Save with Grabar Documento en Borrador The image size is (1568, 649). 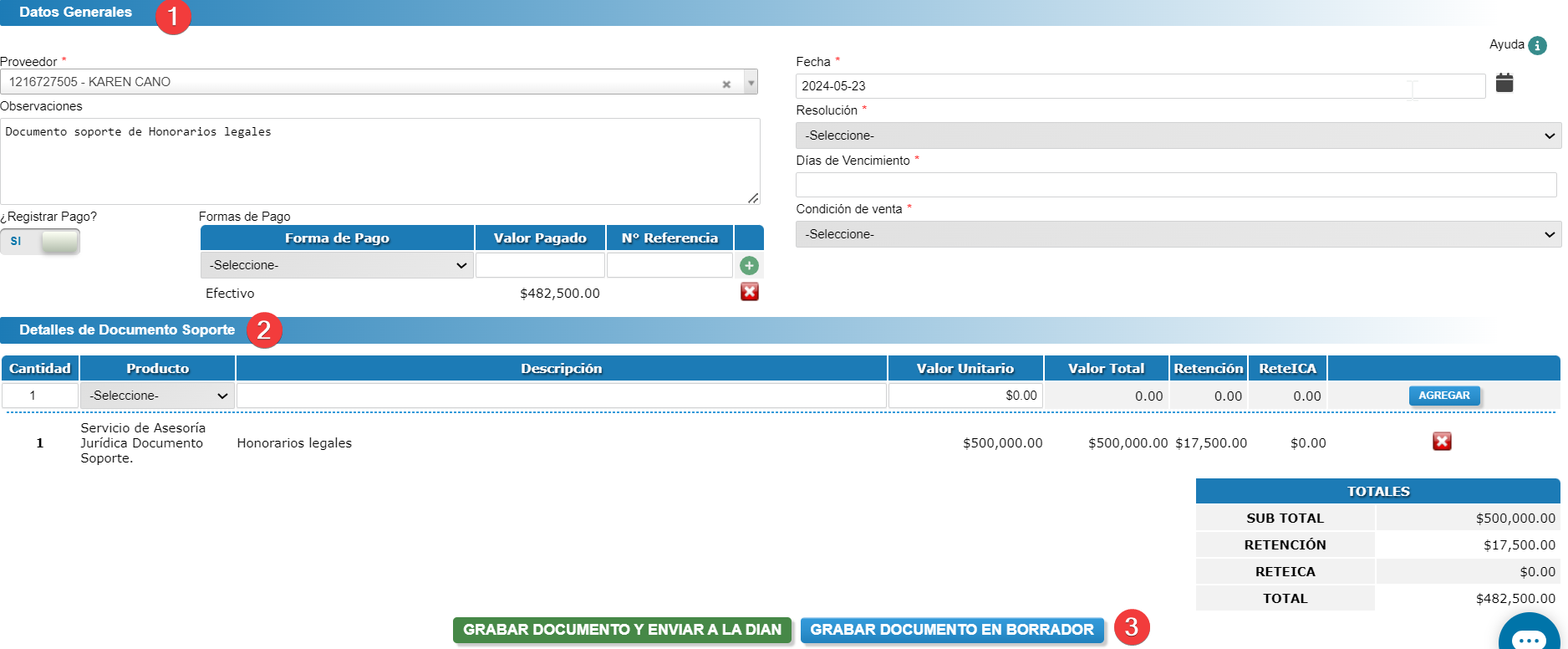(x=951, y=630)
